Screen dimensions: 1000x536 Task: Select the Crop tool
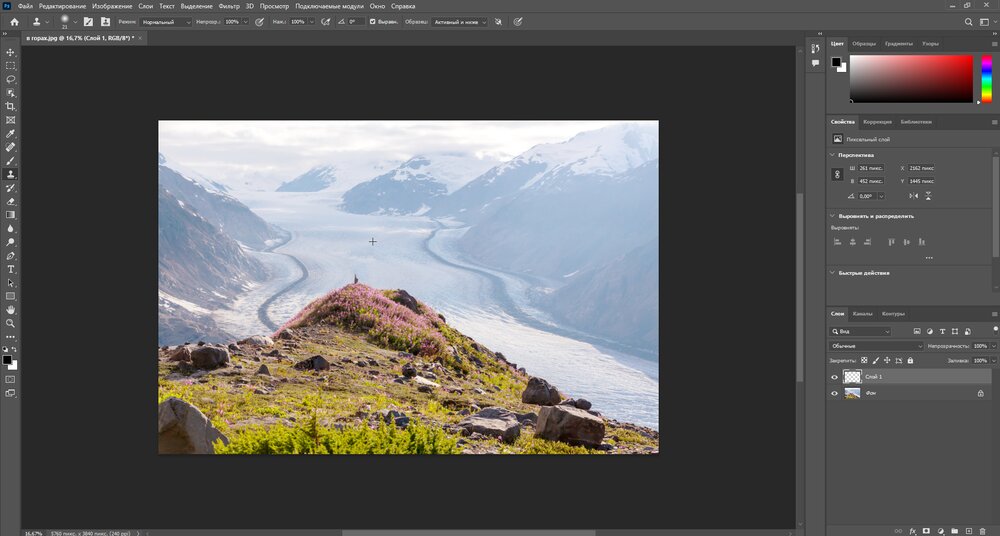11,106
